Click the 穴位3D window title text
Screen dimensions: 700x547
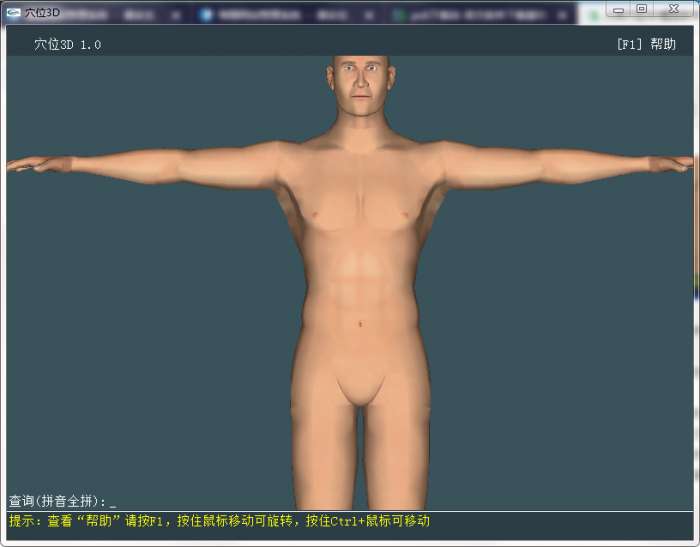click(42, 12)
